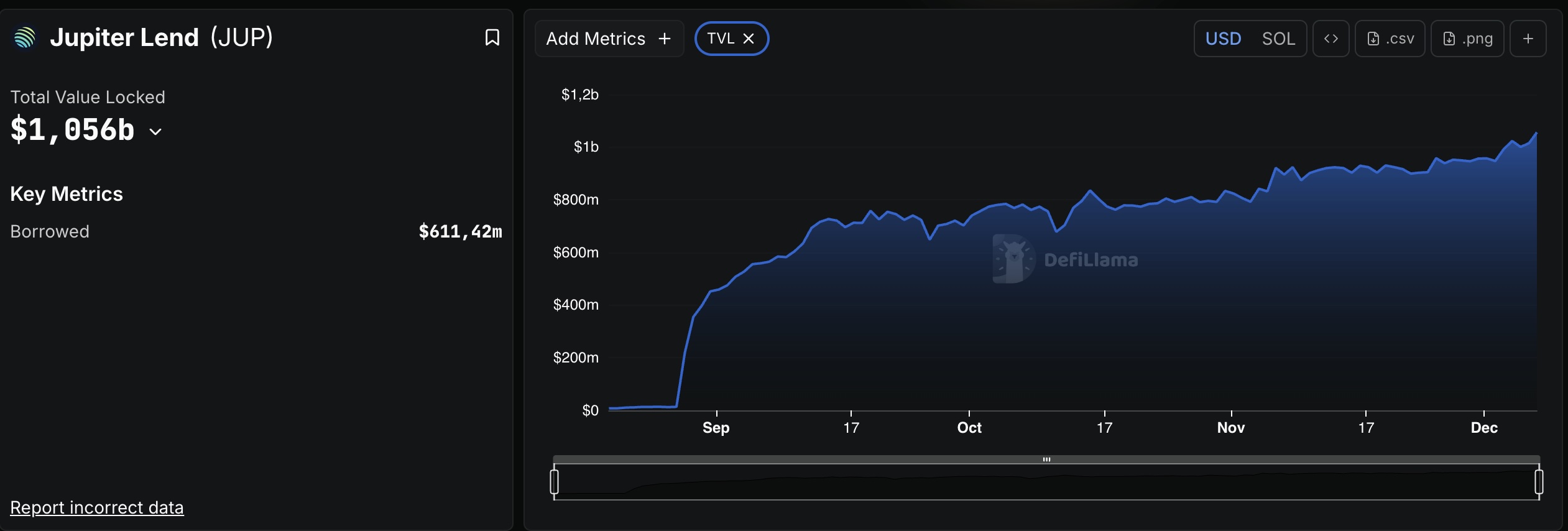This screenshot has width=1568, height=531.
Task: Download chart data as .csv
Action: [x=1390, y=39]
